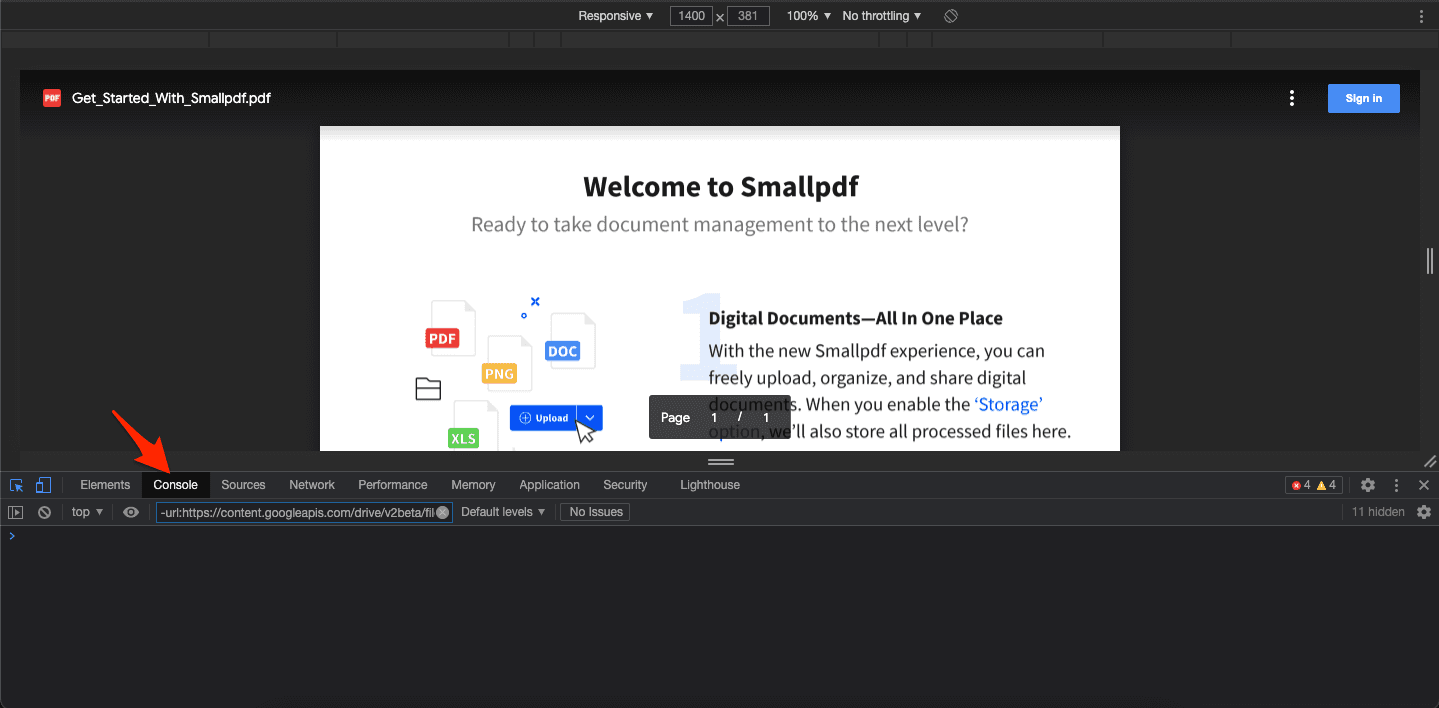This screenshot has height=708, width=1439.
Task: Click the blue Sign in button
Action: (x=1363, y=98)
